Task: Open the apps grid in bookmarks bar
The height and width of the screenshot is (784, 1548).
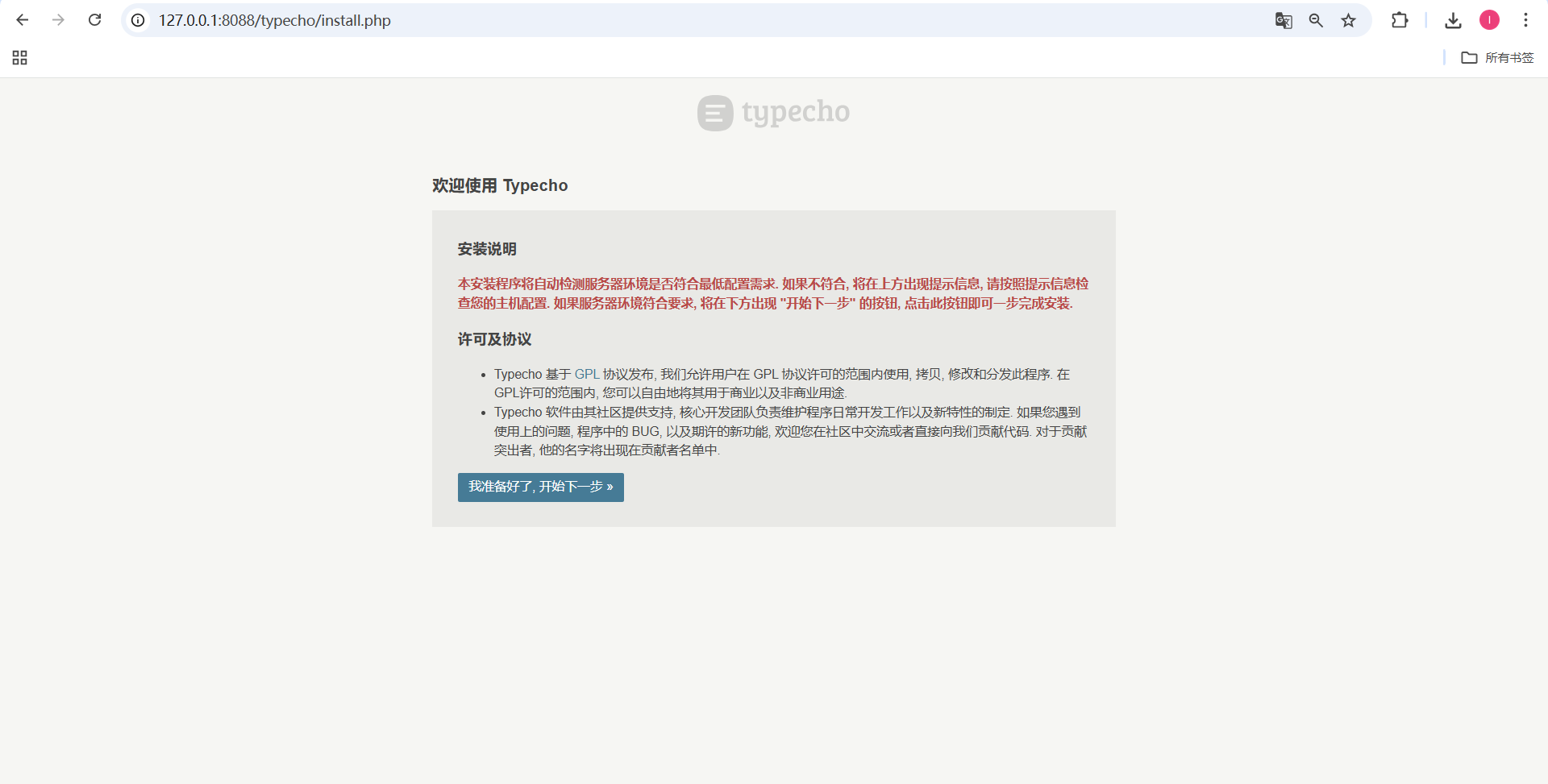Action: [x=20, y=58]
